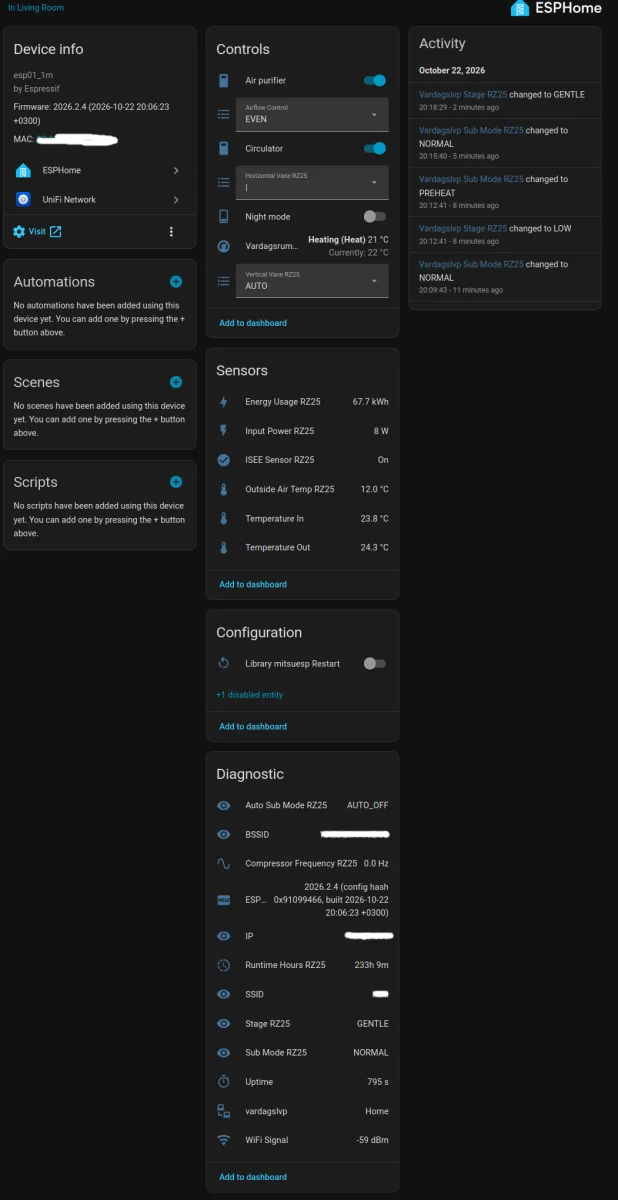Image resolution: width=618 pixels, height=1200 pixels.
Task: Click the Temperature Out thermometer icon
Action: (224, 548)
